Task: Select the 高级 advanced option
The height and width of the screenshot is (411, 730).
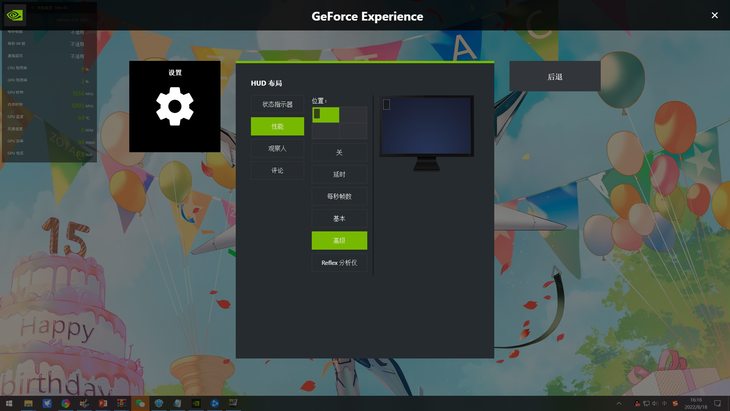Action: coord(339,241)
